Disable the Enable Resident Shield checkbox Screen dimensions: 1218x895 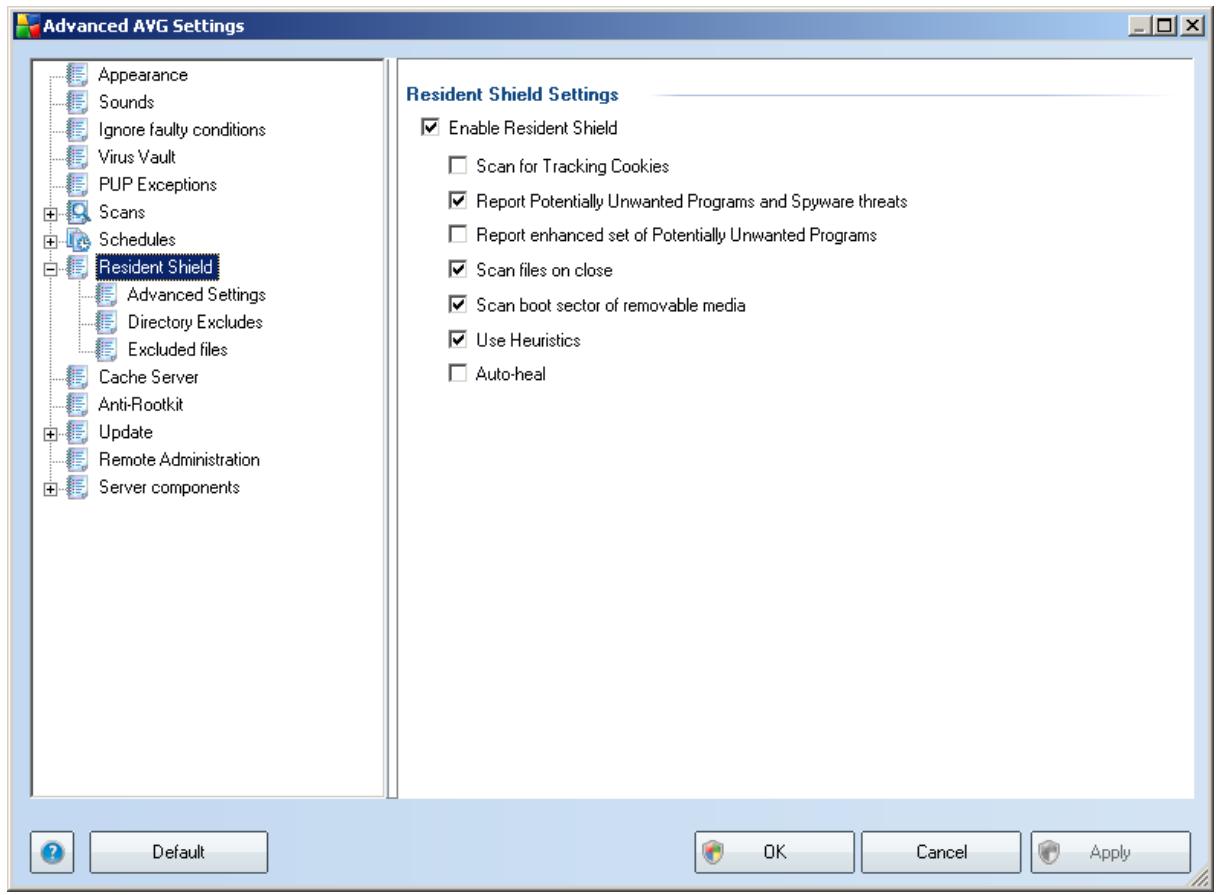click(432, 127)
